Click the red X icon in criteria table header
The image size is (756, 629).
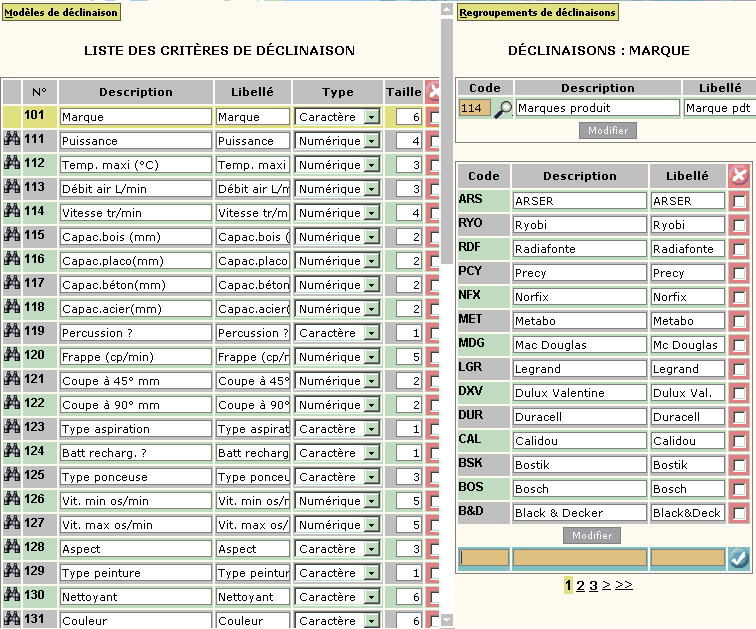click(x=433, y=92)
